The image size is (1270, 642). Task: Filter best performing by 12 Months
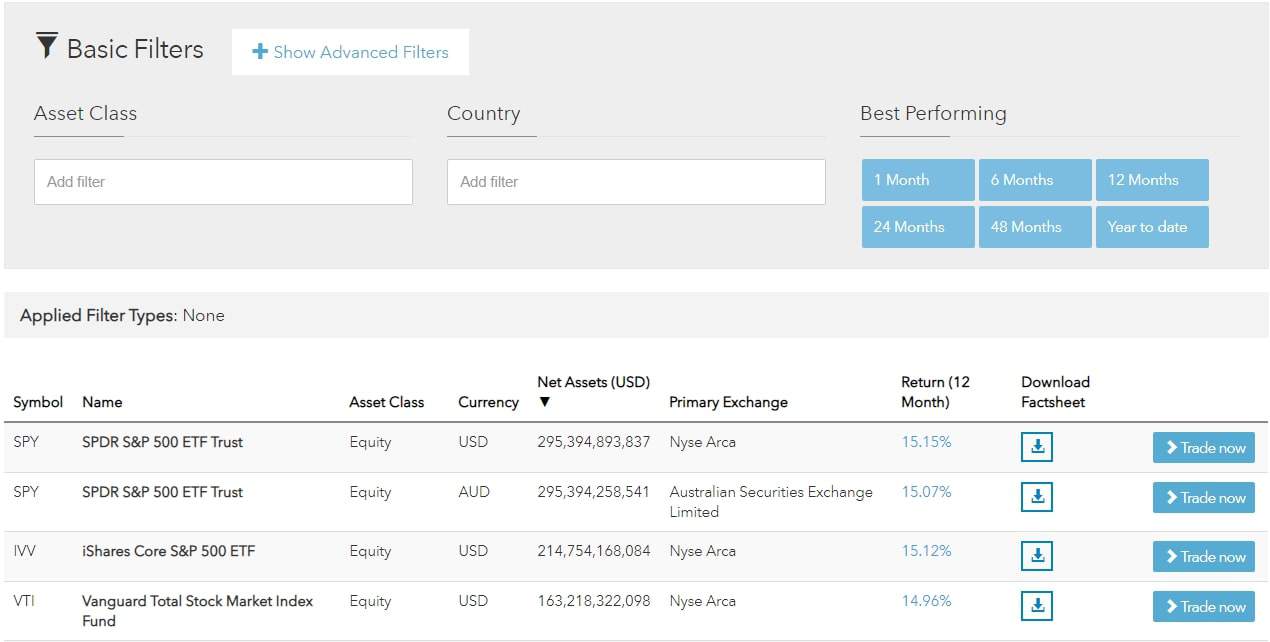click(1152, 180)
